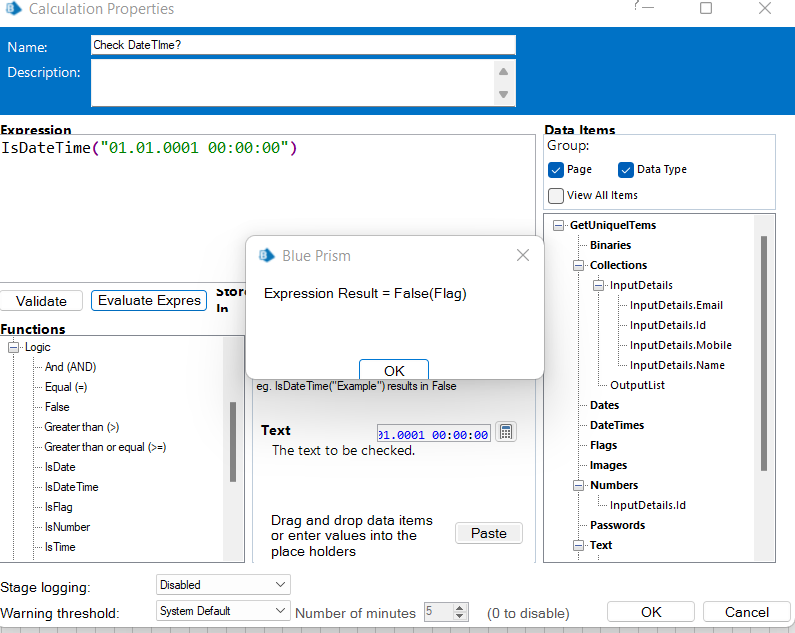Enable the View All Items checkbox

557,196
